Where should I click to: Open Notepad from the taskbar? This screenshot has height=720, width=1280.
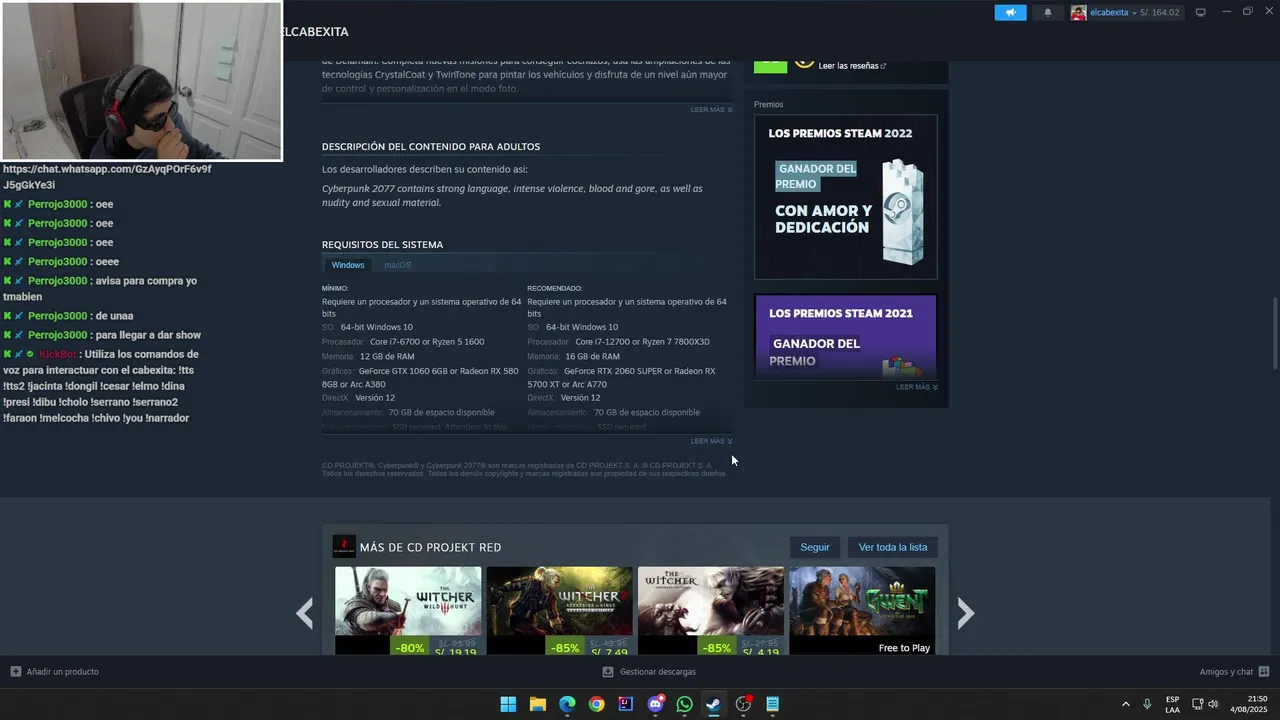(x=772, y=704)
